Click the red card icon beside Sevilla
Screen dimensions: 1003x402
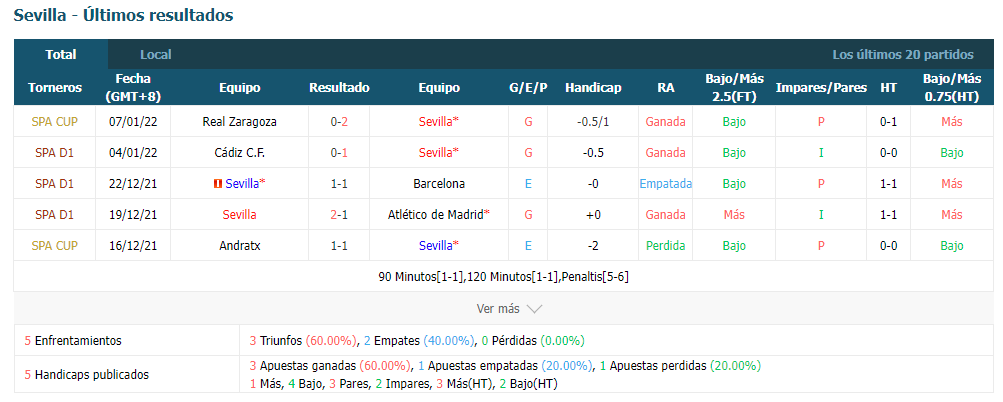(x=217, y=184)
